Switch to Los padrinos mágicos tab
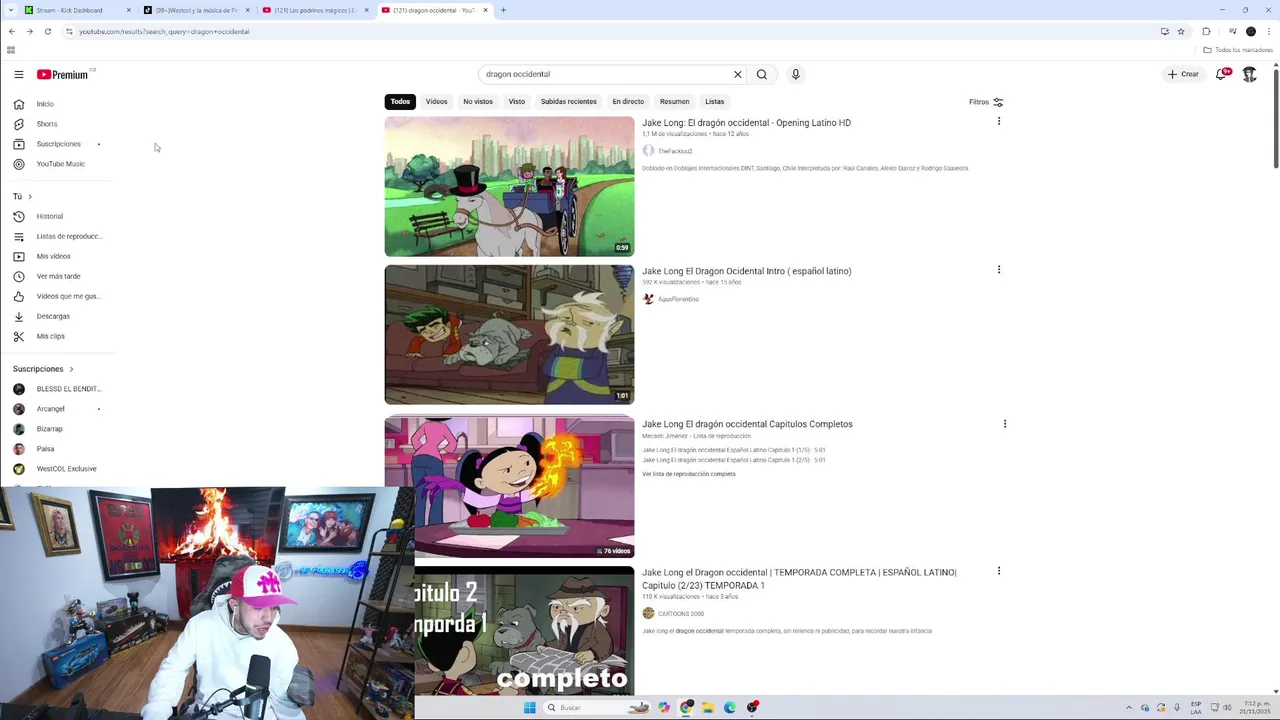This screenshot has height=720, width=1280. pyautogui.click(x=316, y=10)
